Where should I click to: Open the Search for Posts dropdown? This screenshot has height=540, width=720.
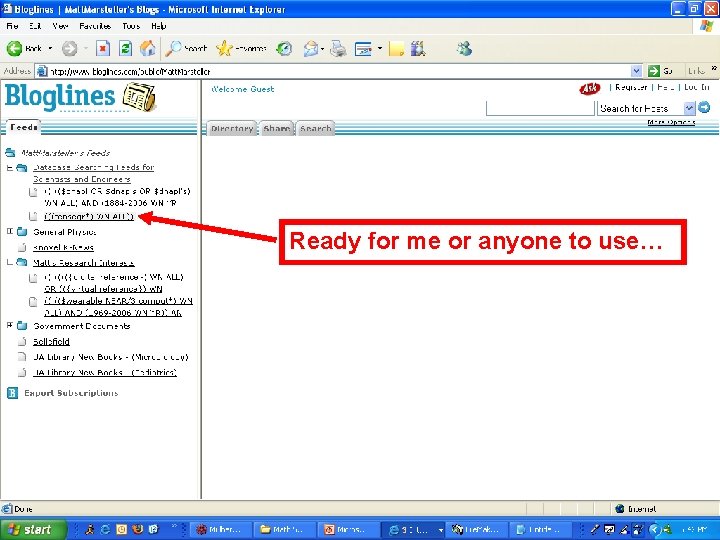[x=689, y=108]
